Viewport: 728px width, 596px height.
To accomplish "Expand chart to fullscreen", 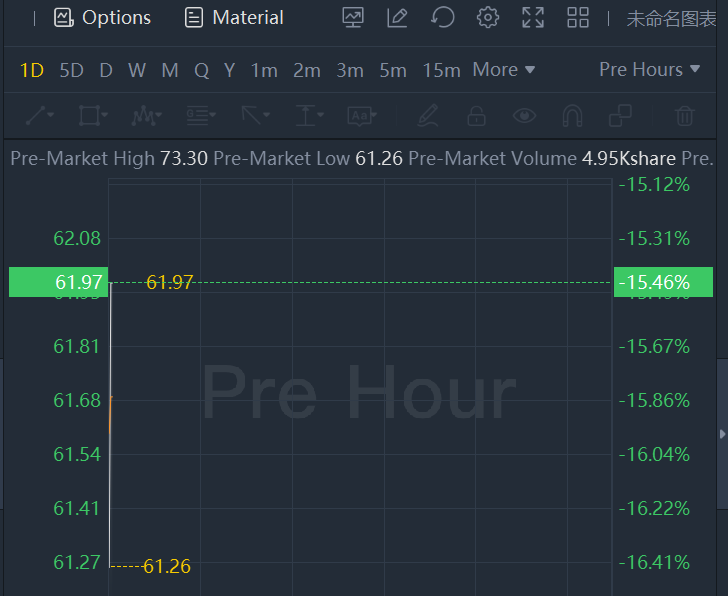I will [533, 17].
